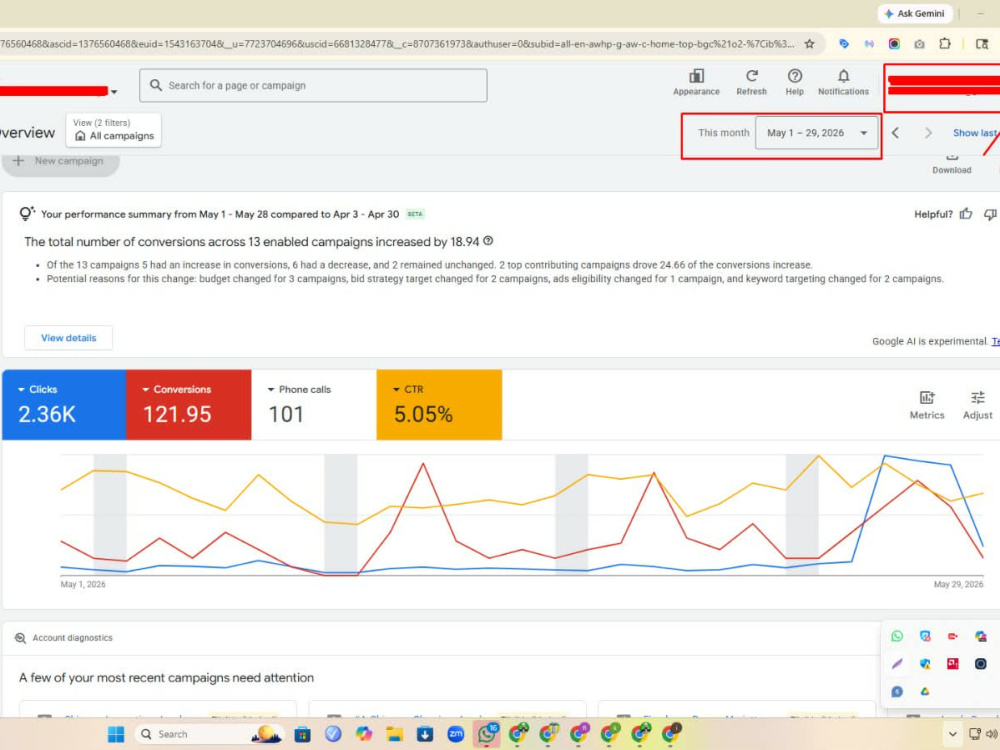The width and height of the screenshot is (1000, 750).
Task: Go to the next date period
Action: [928, 133]
